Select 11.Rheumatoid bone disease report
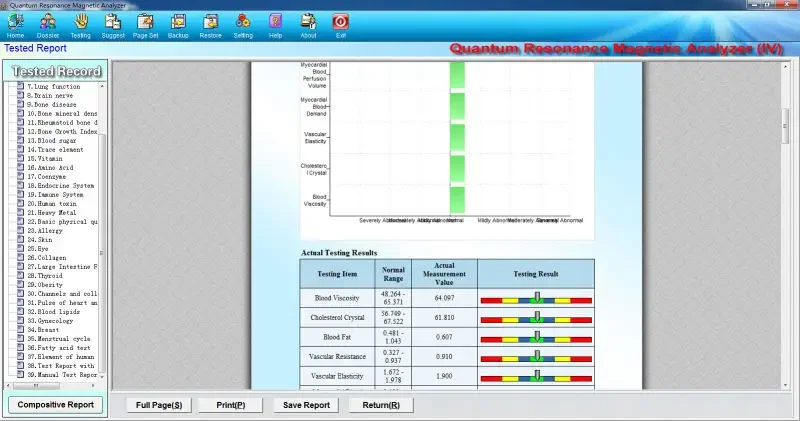The height and width of the screenshot is (421, 800). click(x=62, y=122)
